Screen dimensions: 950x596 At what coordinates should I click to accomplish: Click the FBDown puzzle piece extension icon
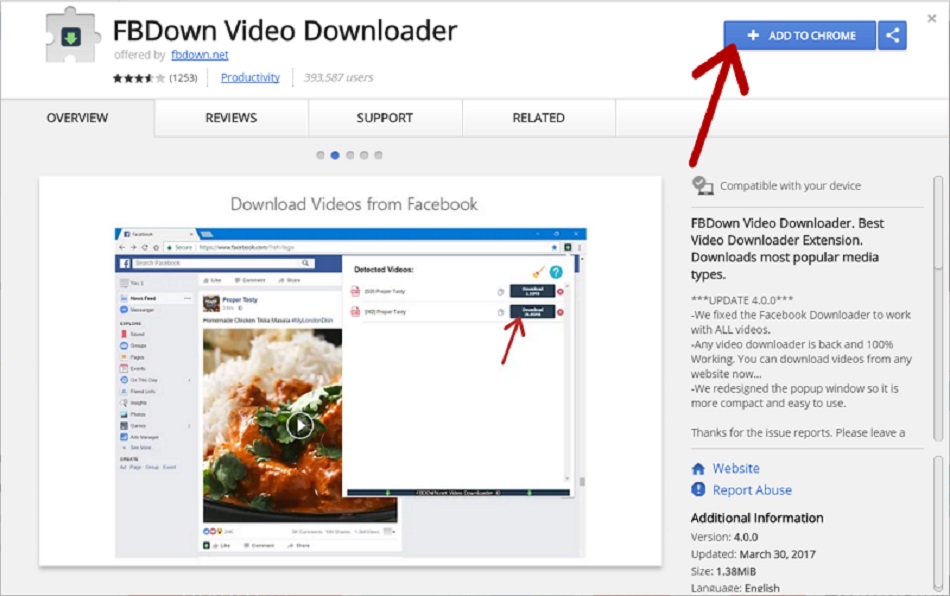point(72,35)
